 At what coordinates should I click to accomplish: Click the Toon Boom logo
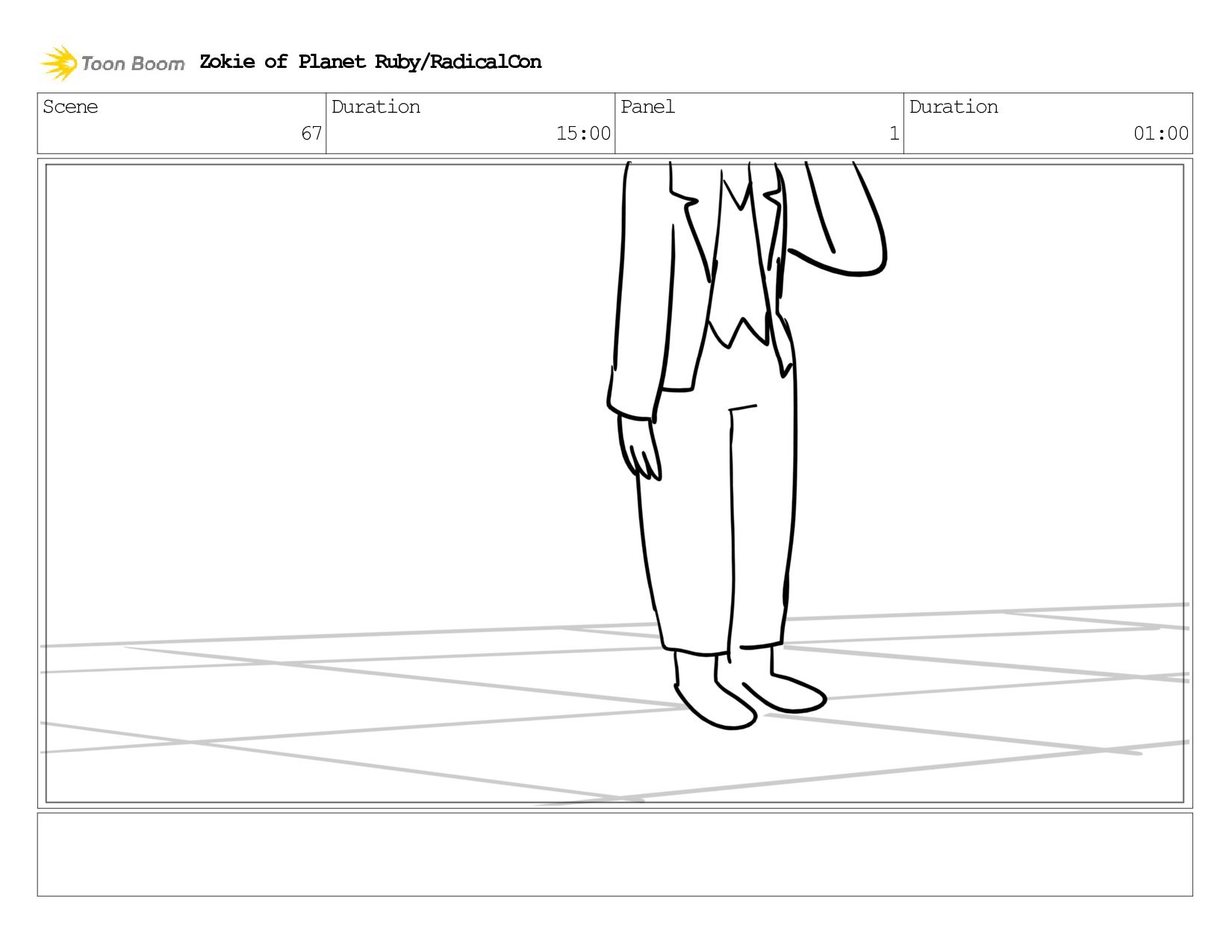[x=112, y=63]
